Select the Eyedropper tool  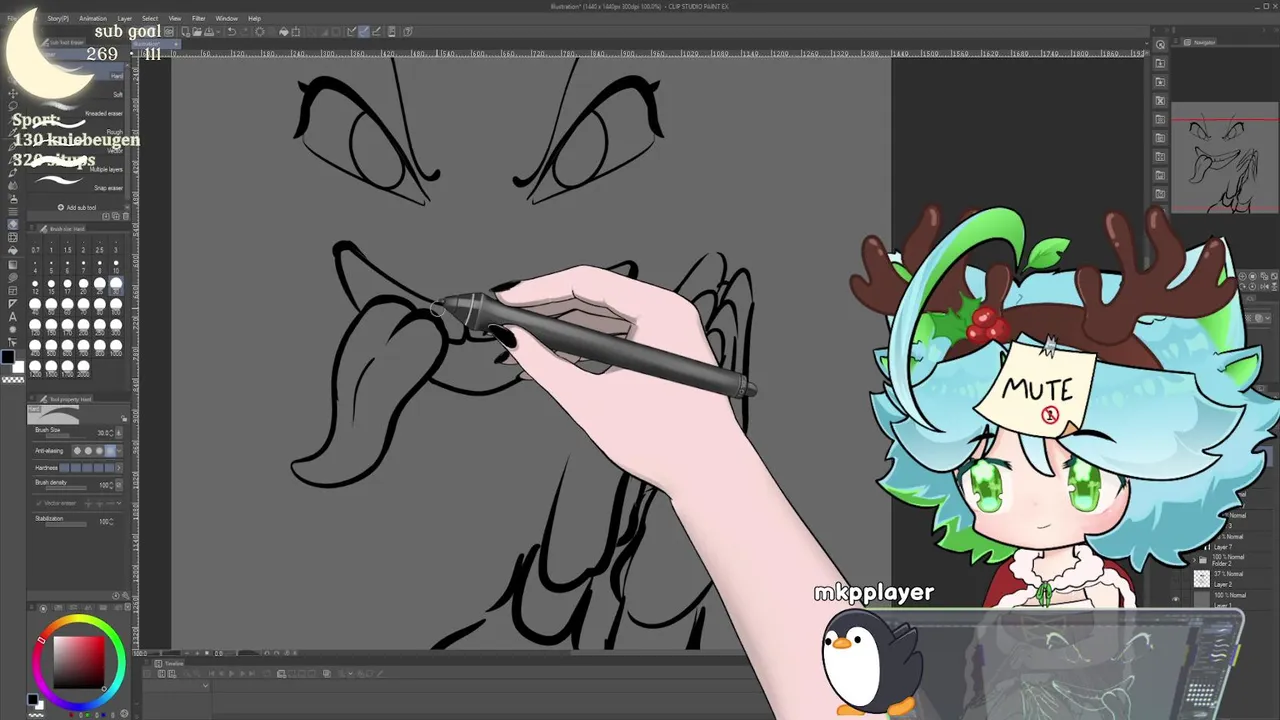tap(13, 132)
